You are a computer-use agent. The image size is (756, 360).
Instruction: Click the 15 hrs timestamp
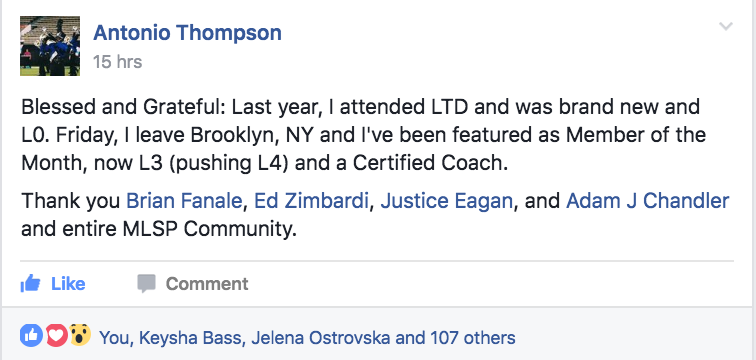point(118,62)
